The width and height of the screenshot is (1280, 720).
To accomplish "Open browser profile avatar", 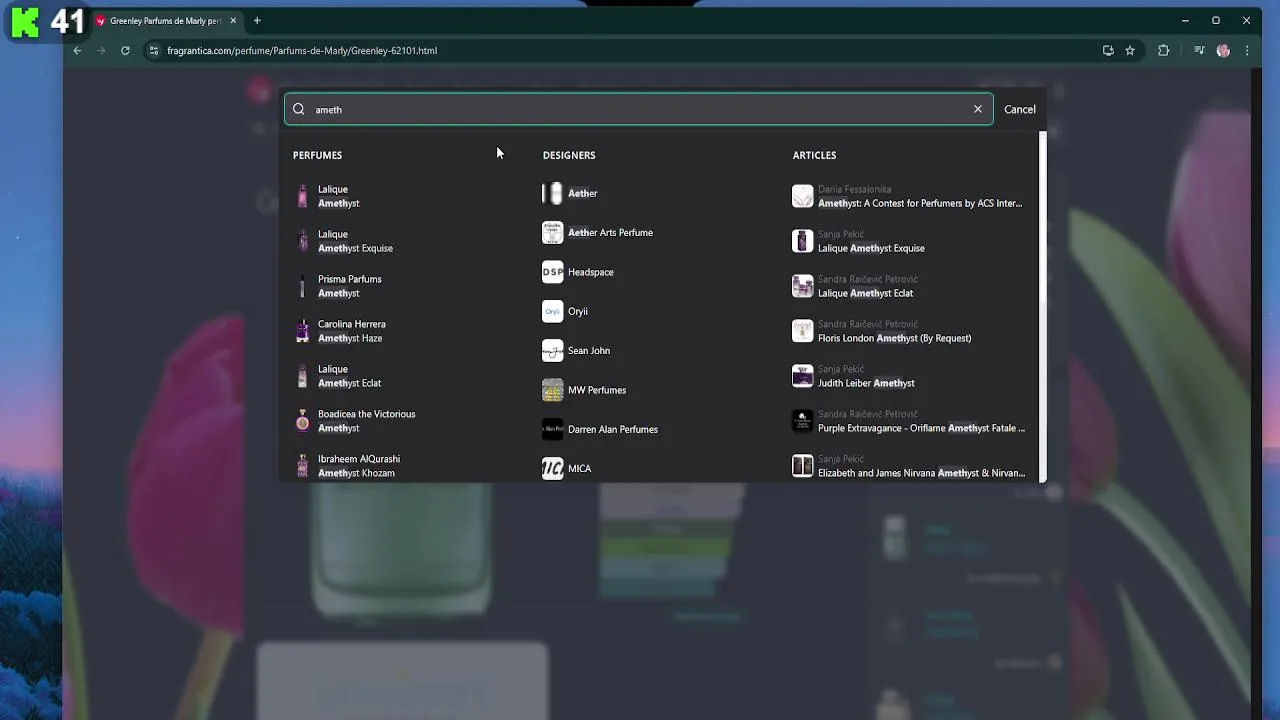I will 1223,50.
